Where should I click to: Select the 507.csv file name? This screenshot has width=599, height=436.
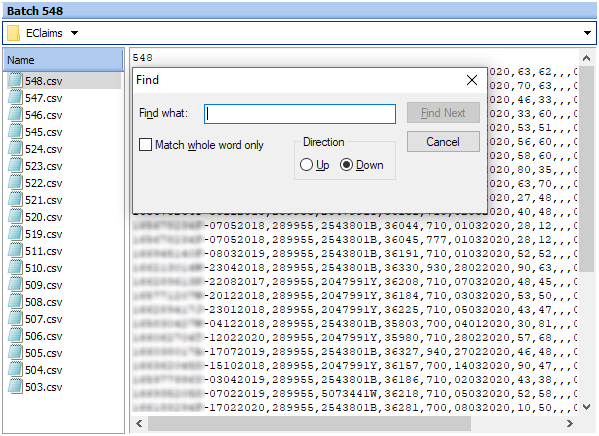coord(44,319)
